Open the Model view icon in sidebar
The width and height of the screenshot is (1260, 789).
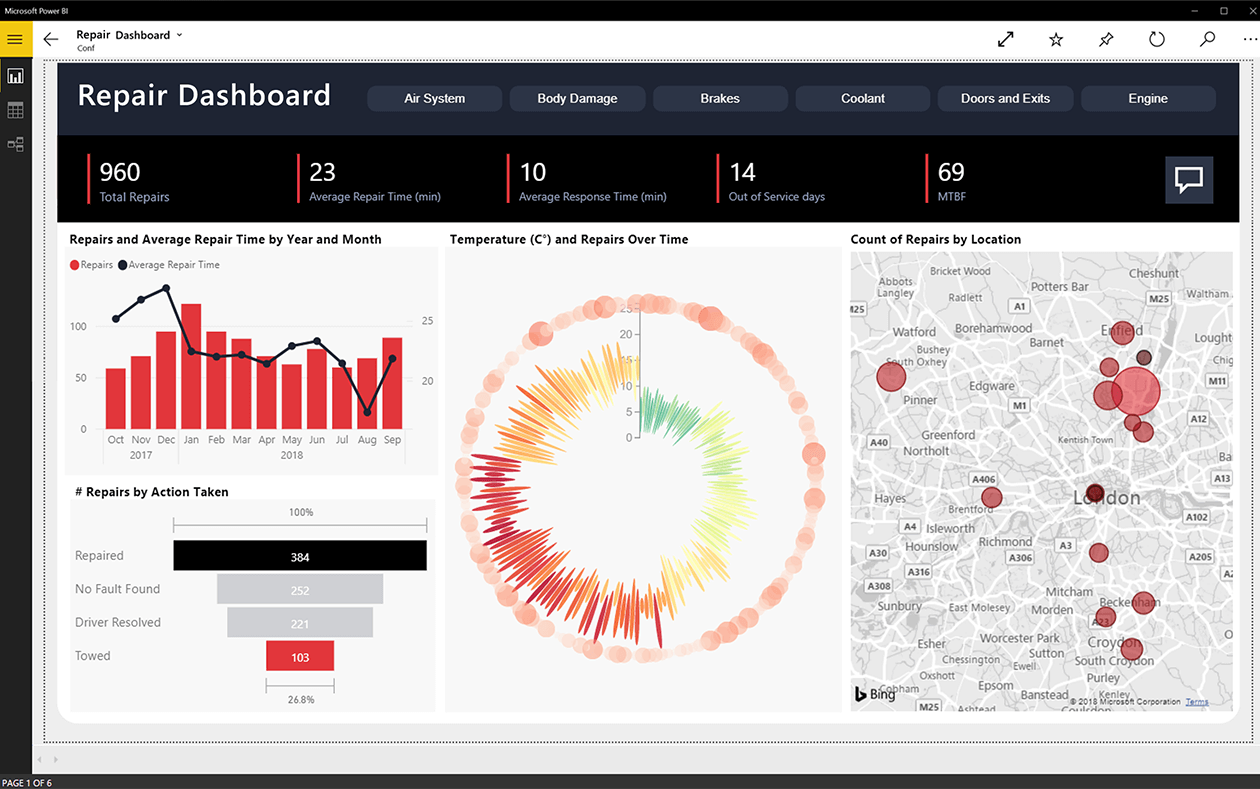coord(15,144)
